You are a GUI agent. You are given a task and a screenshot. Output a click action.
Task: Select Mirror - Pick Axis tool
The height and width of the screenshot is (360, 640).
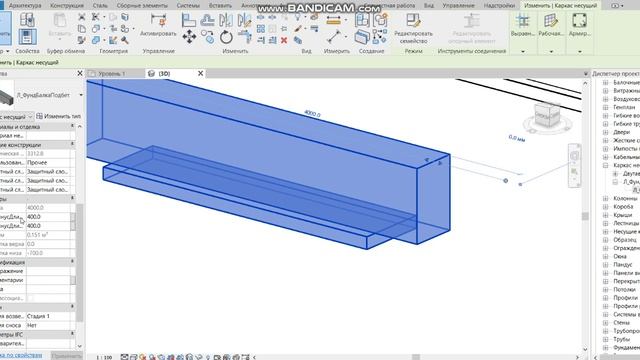coord(226,20)
